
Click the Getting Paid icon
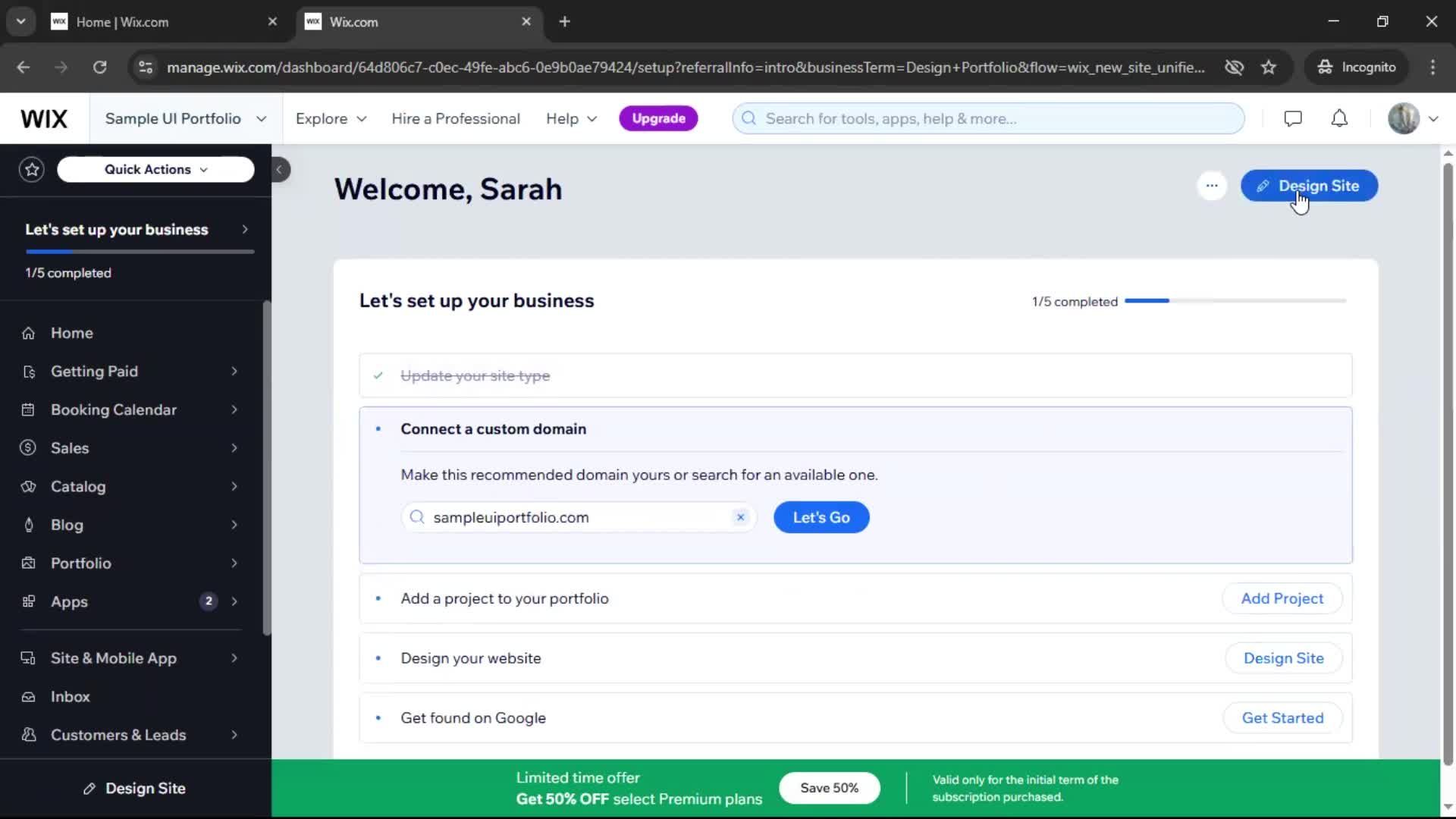pyautogui.click(x=28, y=372)
